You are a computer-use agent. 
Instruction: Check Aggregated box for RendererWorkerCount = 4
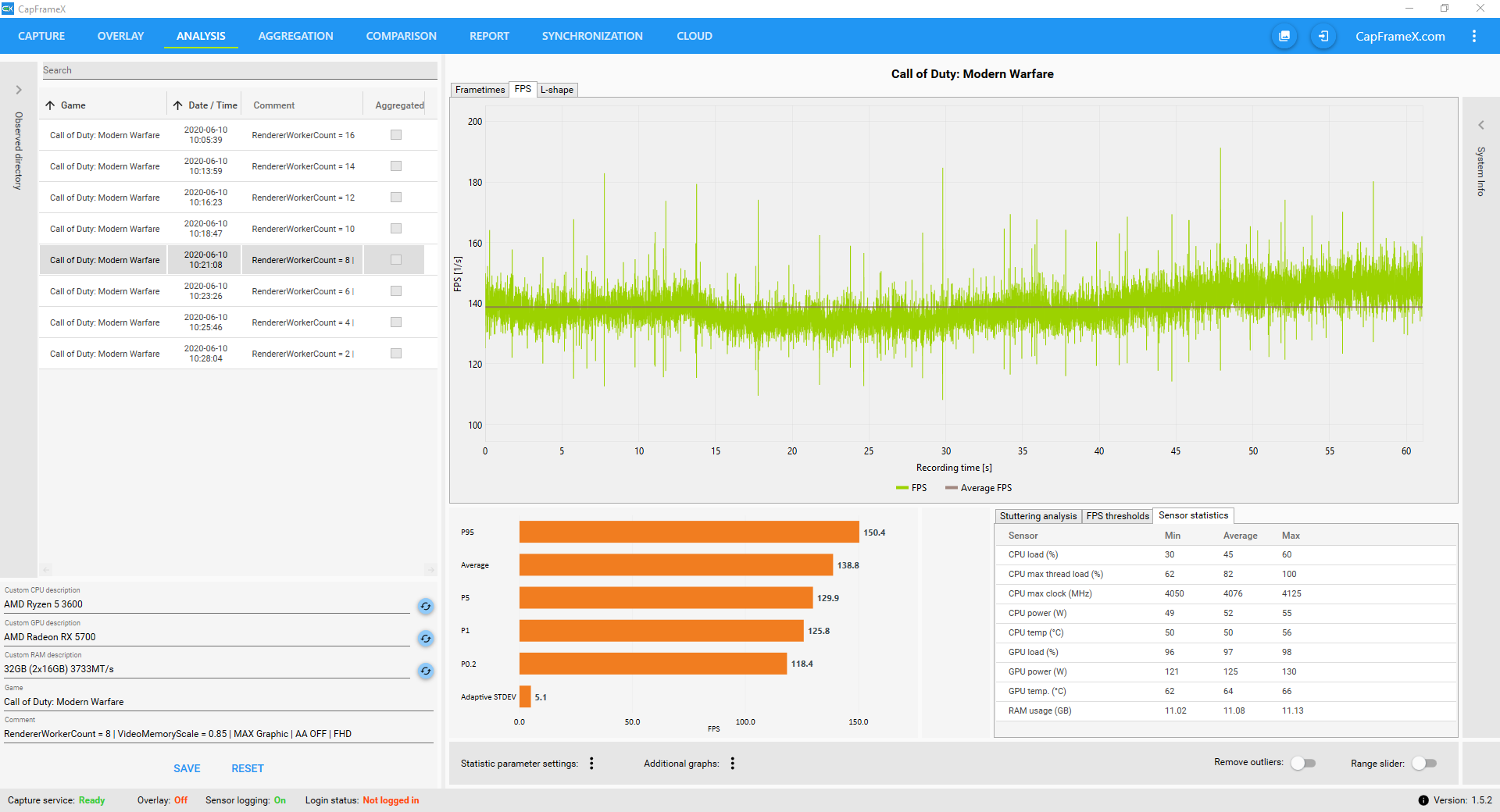click(x=396, y=322)
